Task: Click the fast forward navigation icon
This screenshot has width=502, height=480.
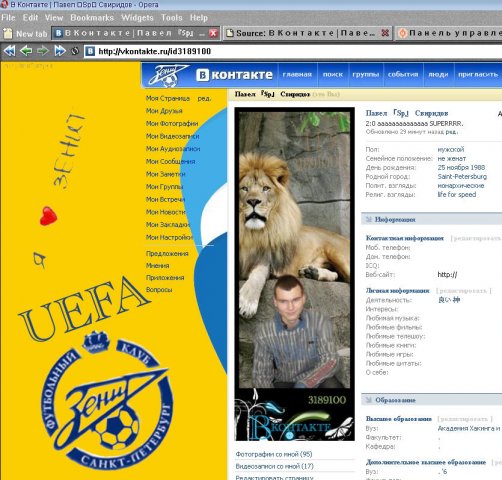Action: pyautogui.click(x=60, y=51)
